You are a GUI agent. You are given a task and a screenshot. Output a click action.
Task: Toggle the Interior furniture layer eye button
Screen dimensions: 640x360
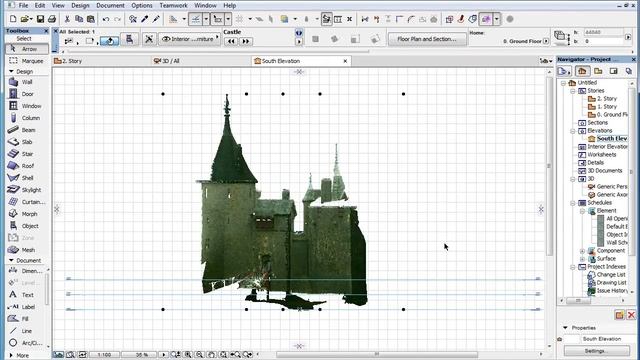(x=189, y=39)
